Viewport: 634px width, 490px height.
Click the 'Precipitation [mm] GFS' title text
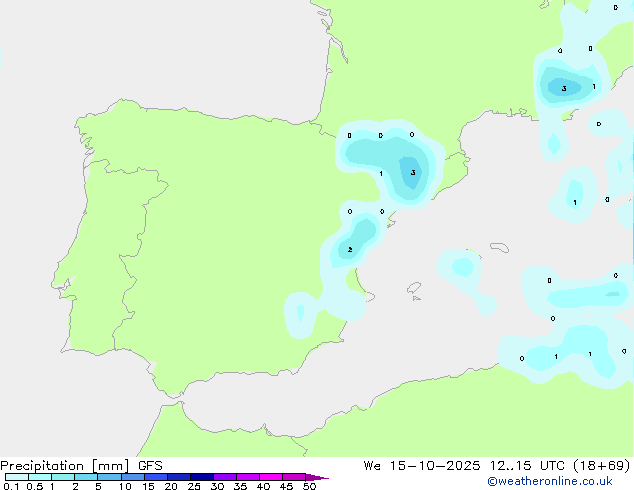click(x=81, y=466)
